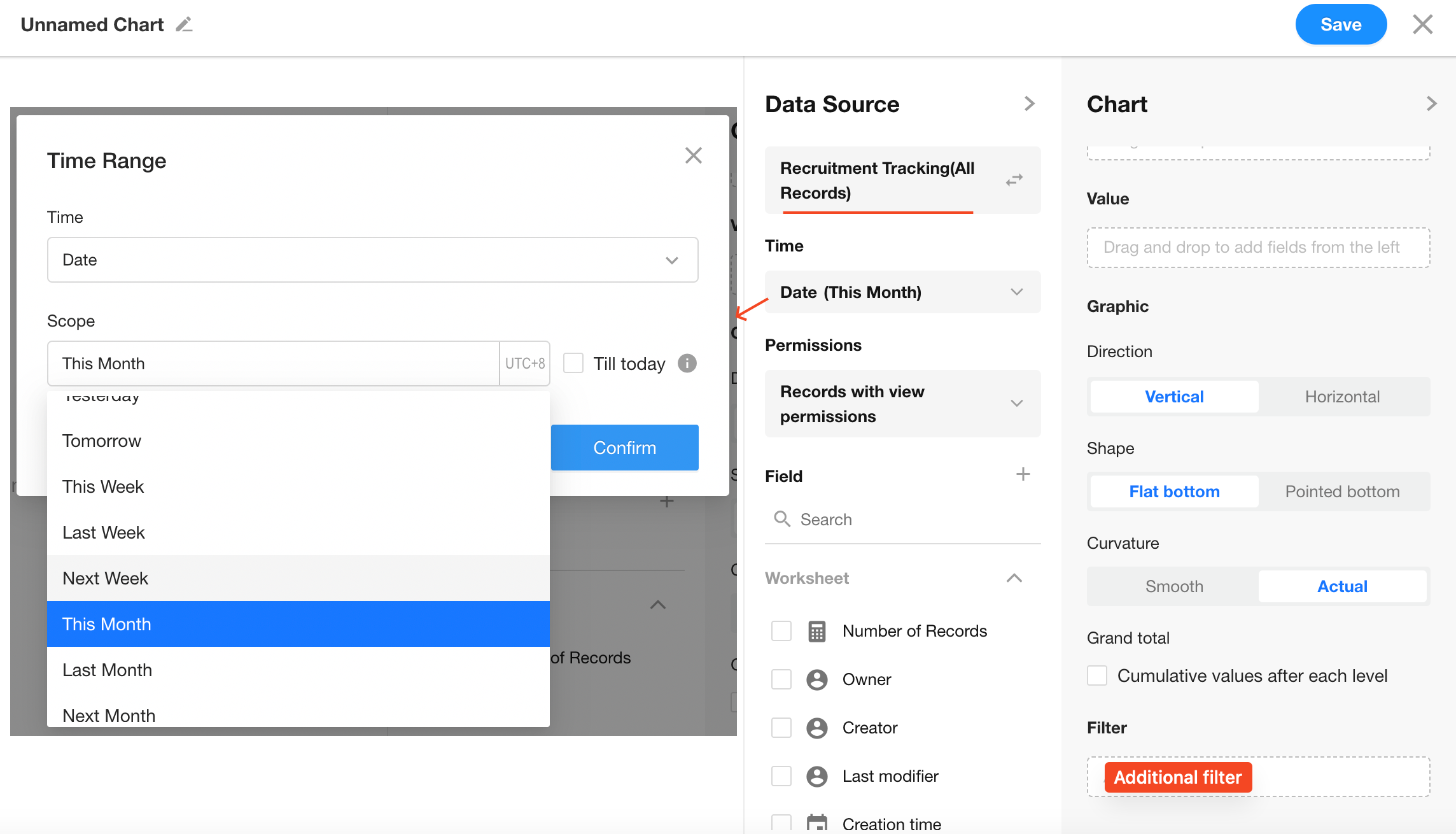Save the unnamed chart
1456x834 pixels.
pyautogui.click(x=1341, y=25)
